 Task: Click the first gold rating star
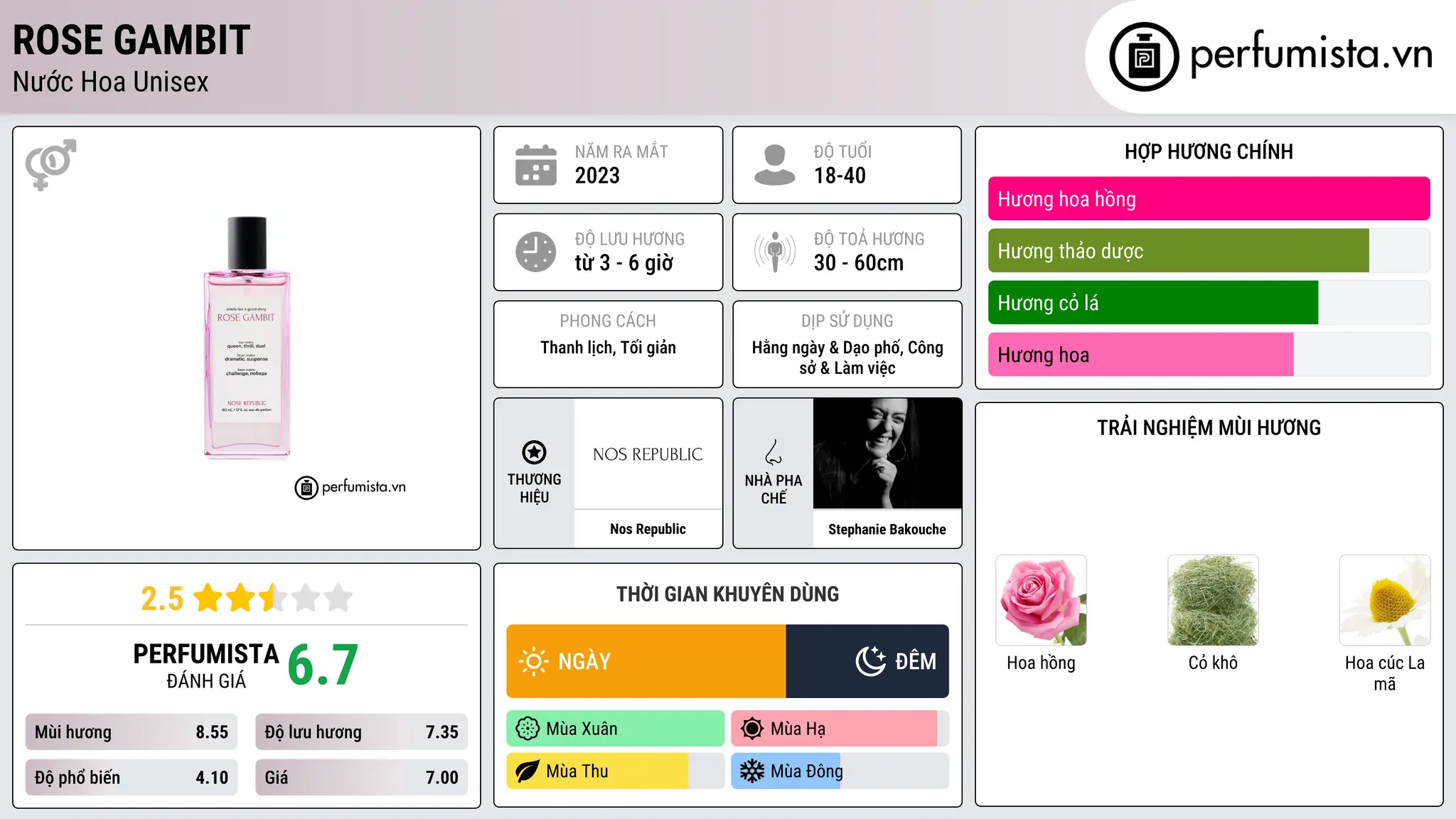208,598
